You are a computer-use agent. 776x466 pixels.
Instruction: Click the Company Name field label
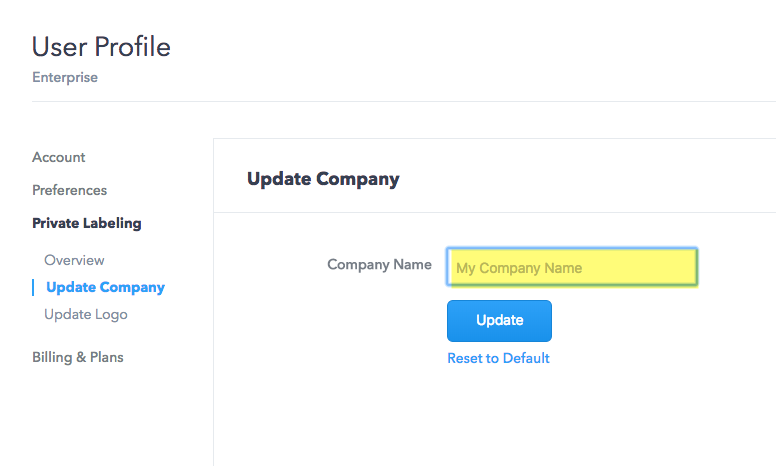(379, 265)
